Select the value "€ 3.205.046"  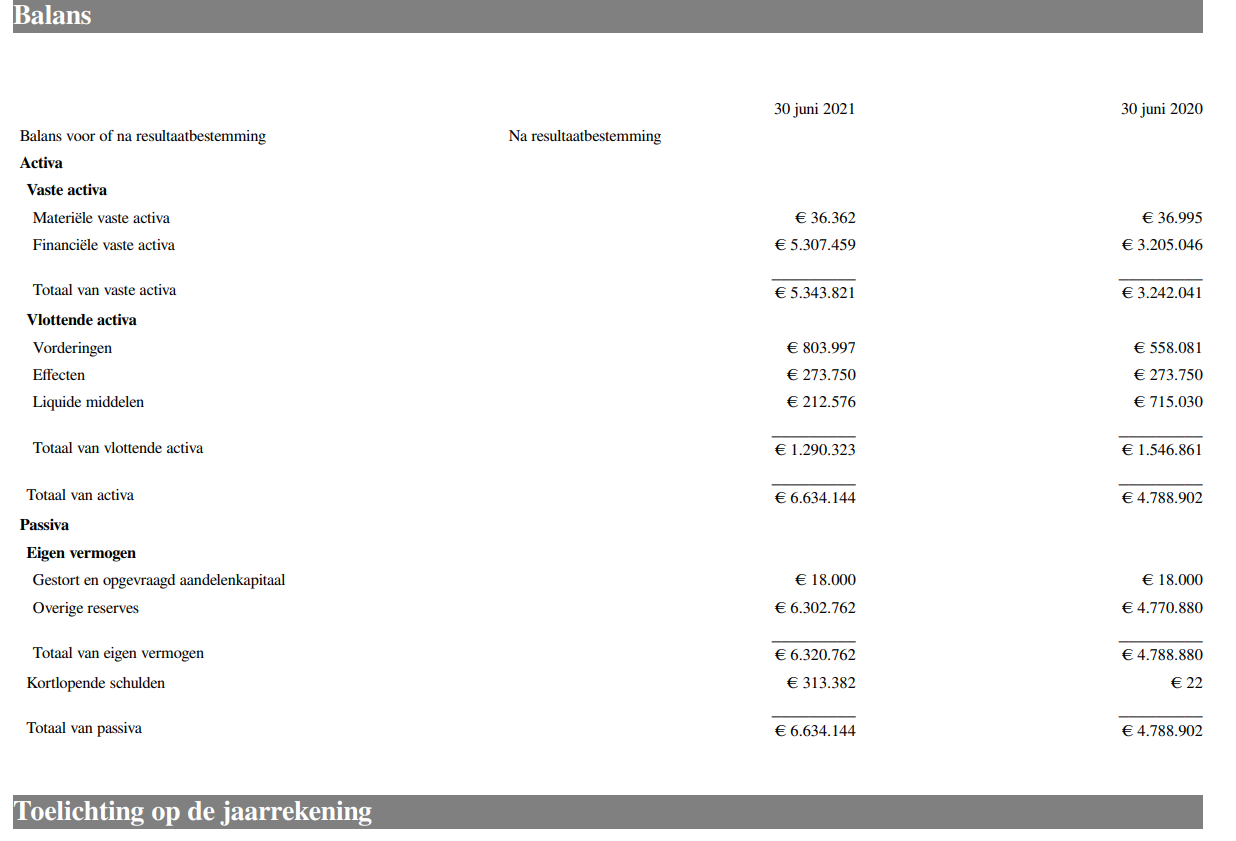tap(1162, 245)
